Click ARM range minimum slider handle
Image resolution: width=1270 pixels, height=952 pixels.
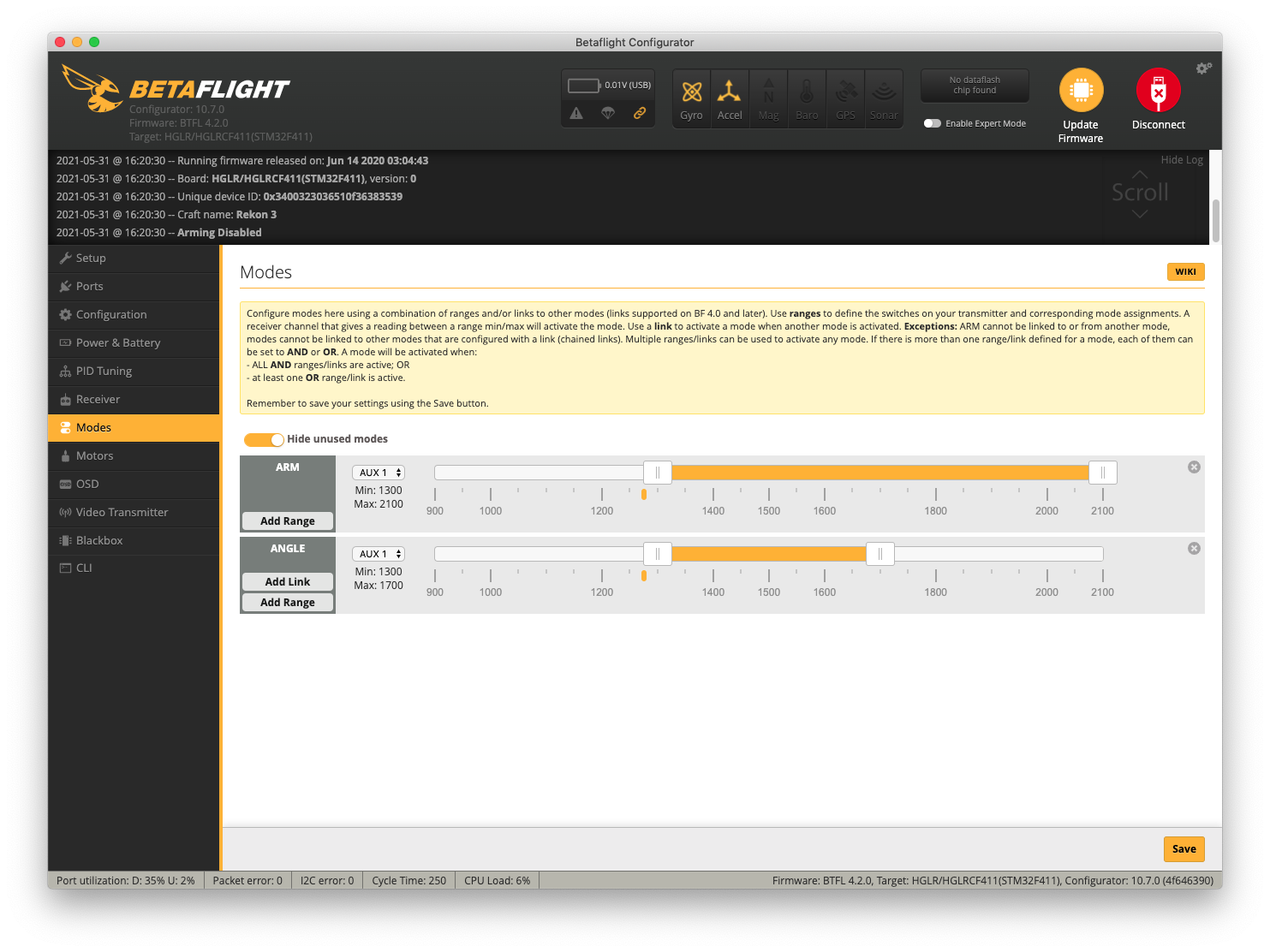[658, 473]
